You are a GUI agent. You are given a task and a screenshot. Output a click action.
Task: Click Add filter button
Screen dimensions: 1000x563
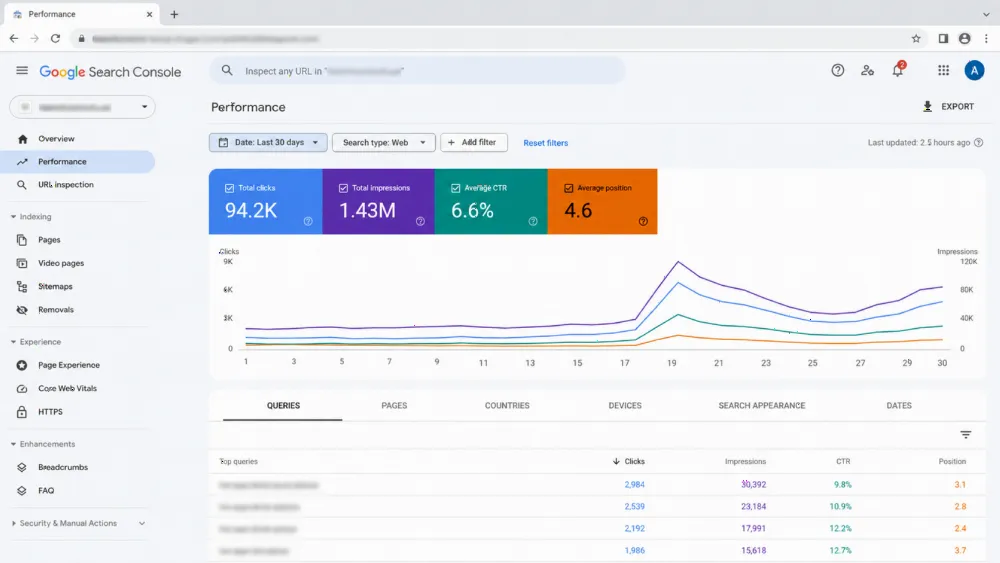tap(474, 142)
